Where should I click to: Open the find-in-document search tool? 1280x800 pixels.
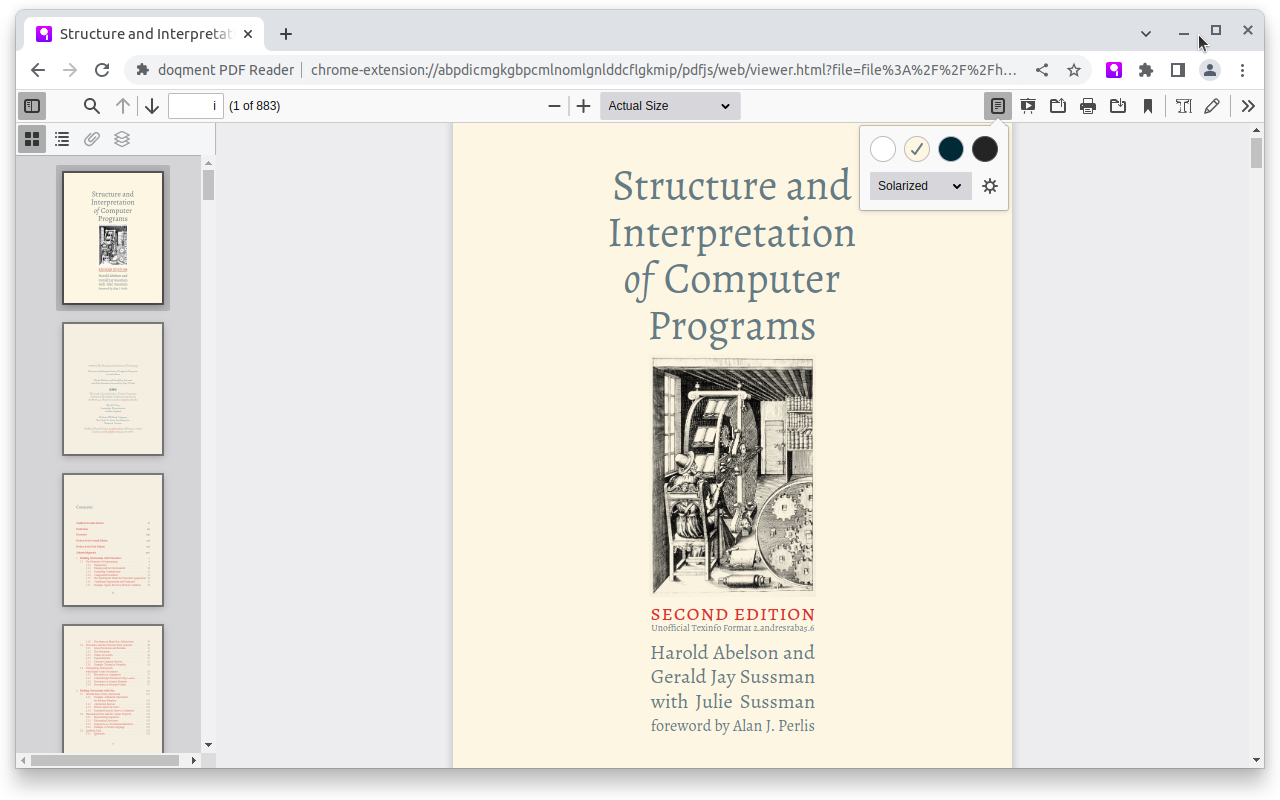(x=91, y=106)
